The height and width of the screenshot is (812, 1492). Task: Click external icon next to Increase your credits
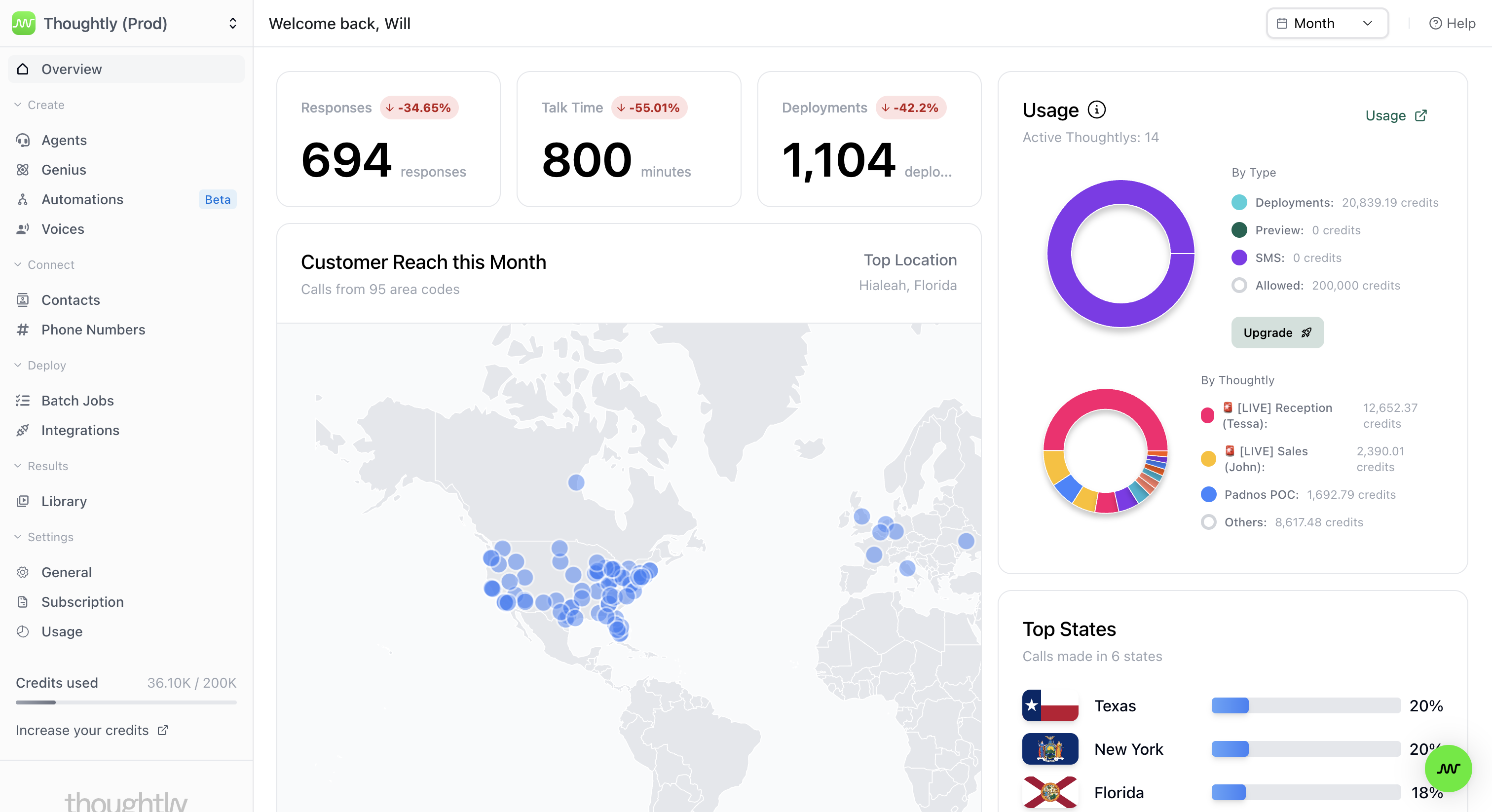pyautogui.click(x=163, y=730)
